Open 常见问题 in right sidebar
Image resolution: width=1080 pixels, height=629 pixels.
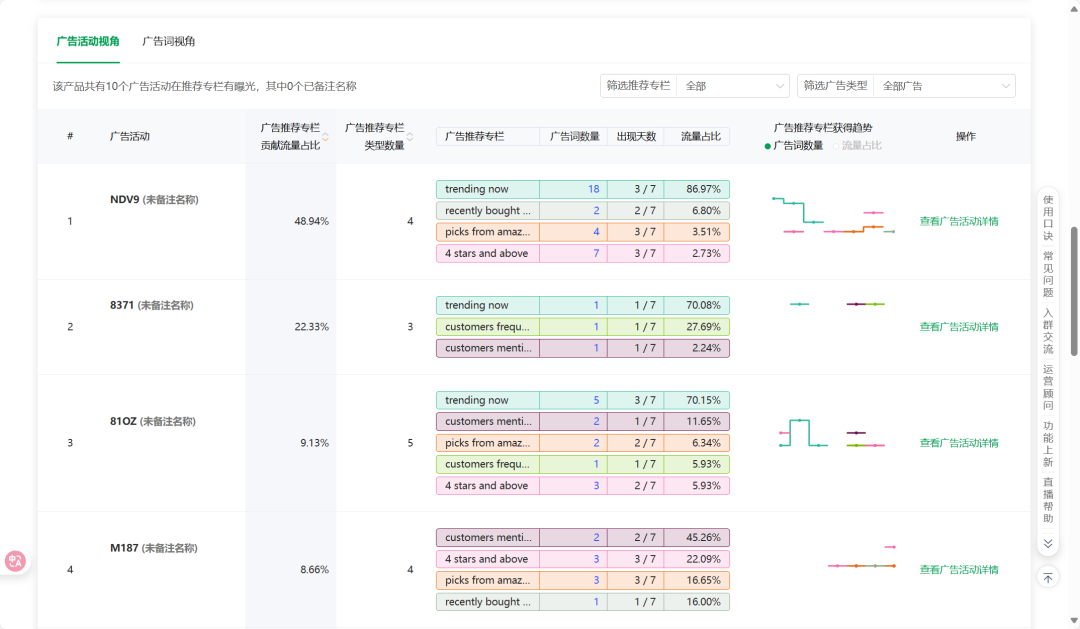tap(1048, 274)
